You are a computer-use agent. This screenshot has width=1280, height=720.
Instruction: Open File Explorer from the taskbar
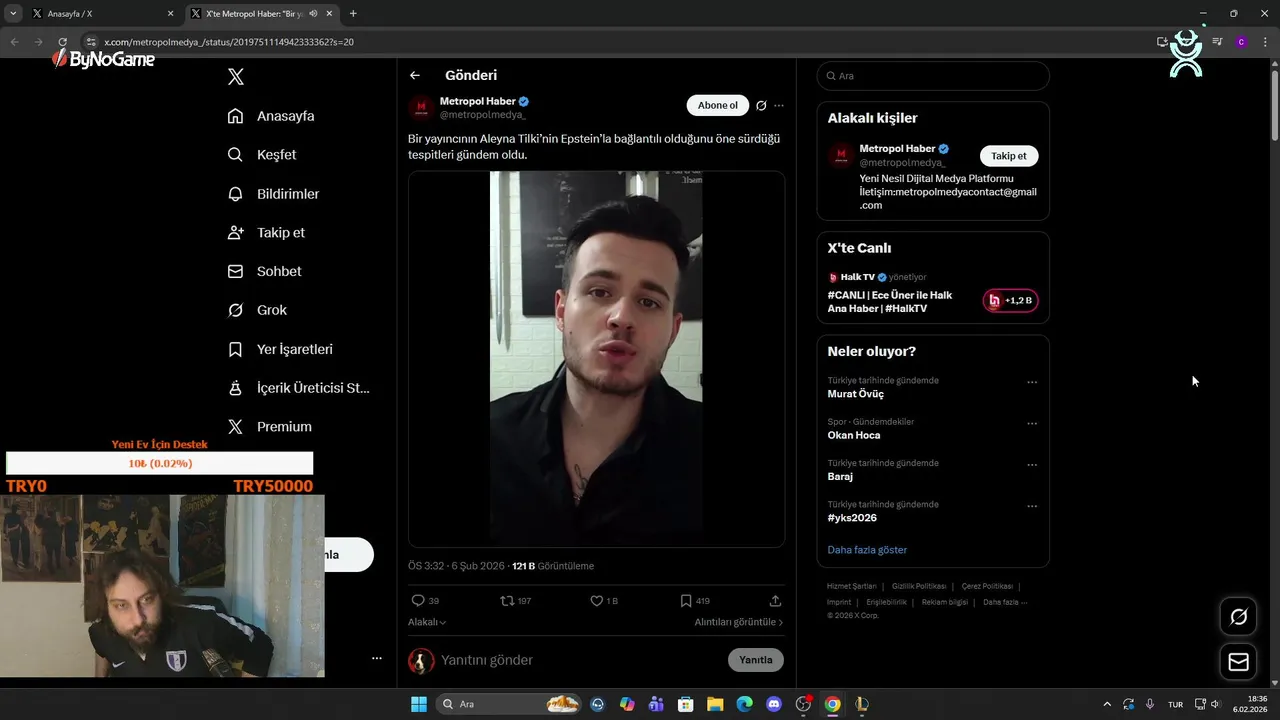pos(715,704)
